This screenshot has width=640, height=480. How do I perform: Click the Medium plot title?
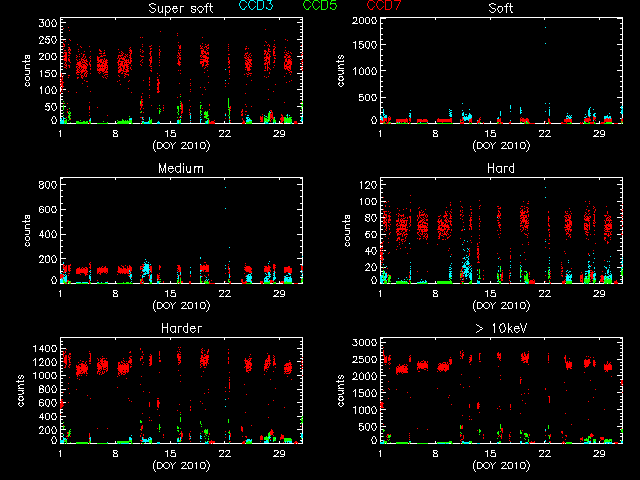point(181,168)
